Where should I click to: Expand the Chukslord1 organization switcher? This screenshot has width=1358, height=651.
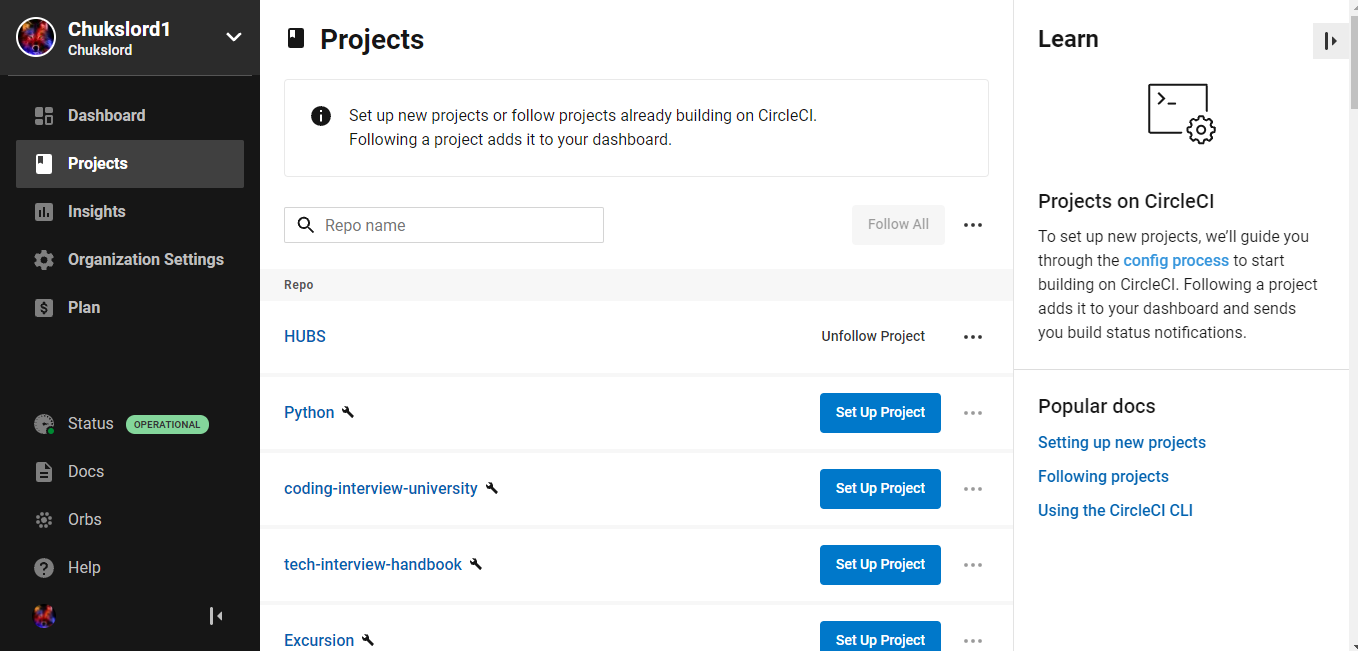point(233,37)
